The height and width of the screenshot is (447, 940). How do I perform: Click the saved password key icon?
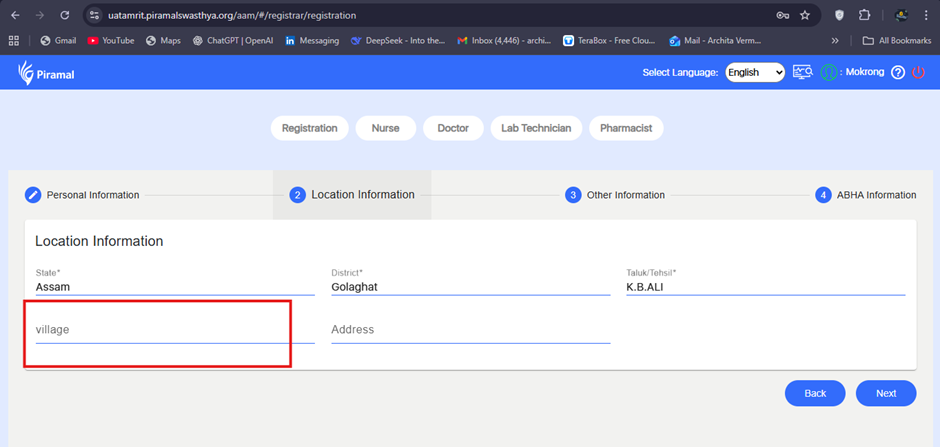[x=782, y=16]
